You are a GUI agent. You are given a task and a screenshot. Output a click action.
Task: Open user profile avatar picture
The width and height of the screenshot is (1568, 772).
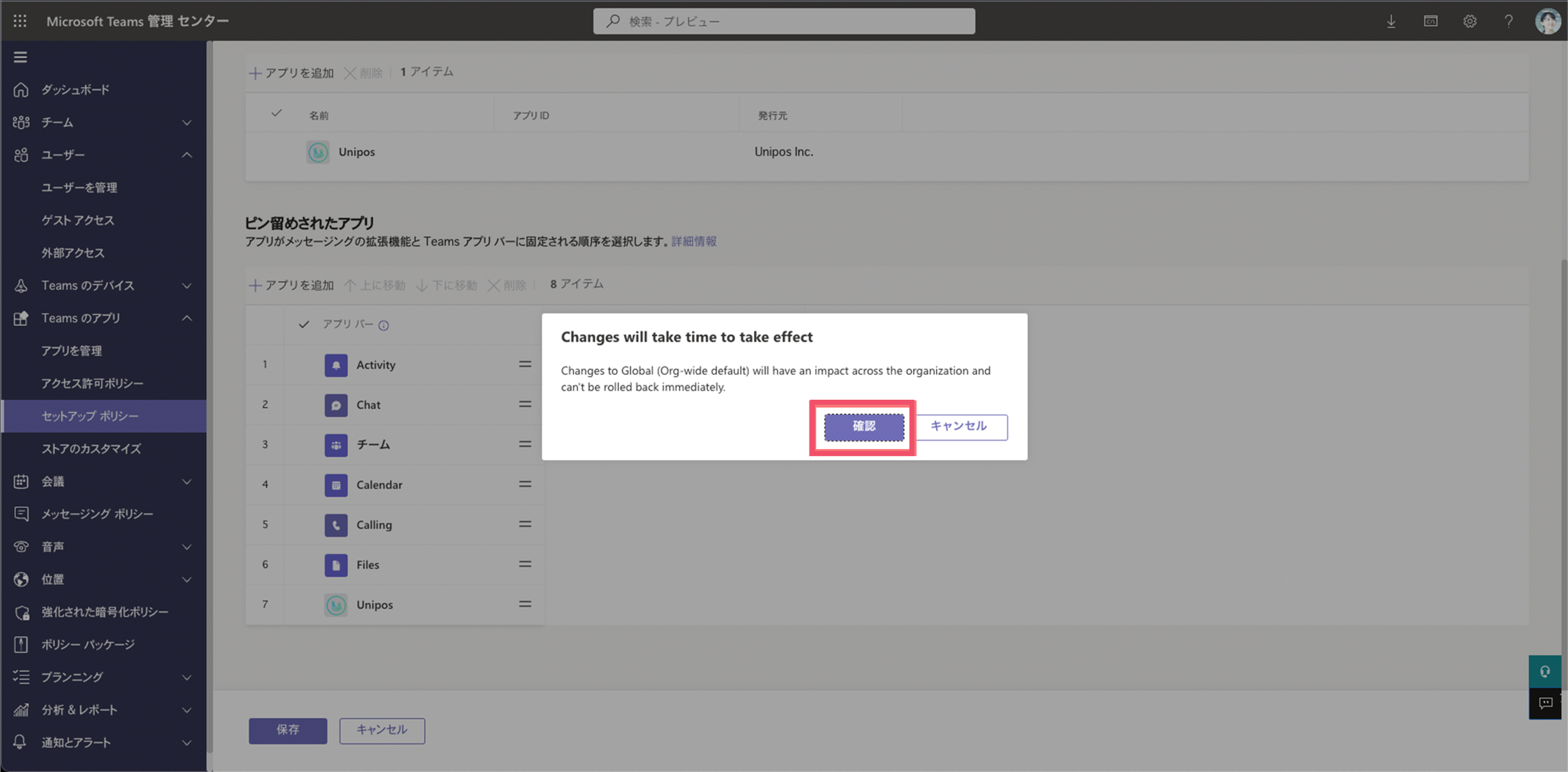click(x=1547, y=21)
